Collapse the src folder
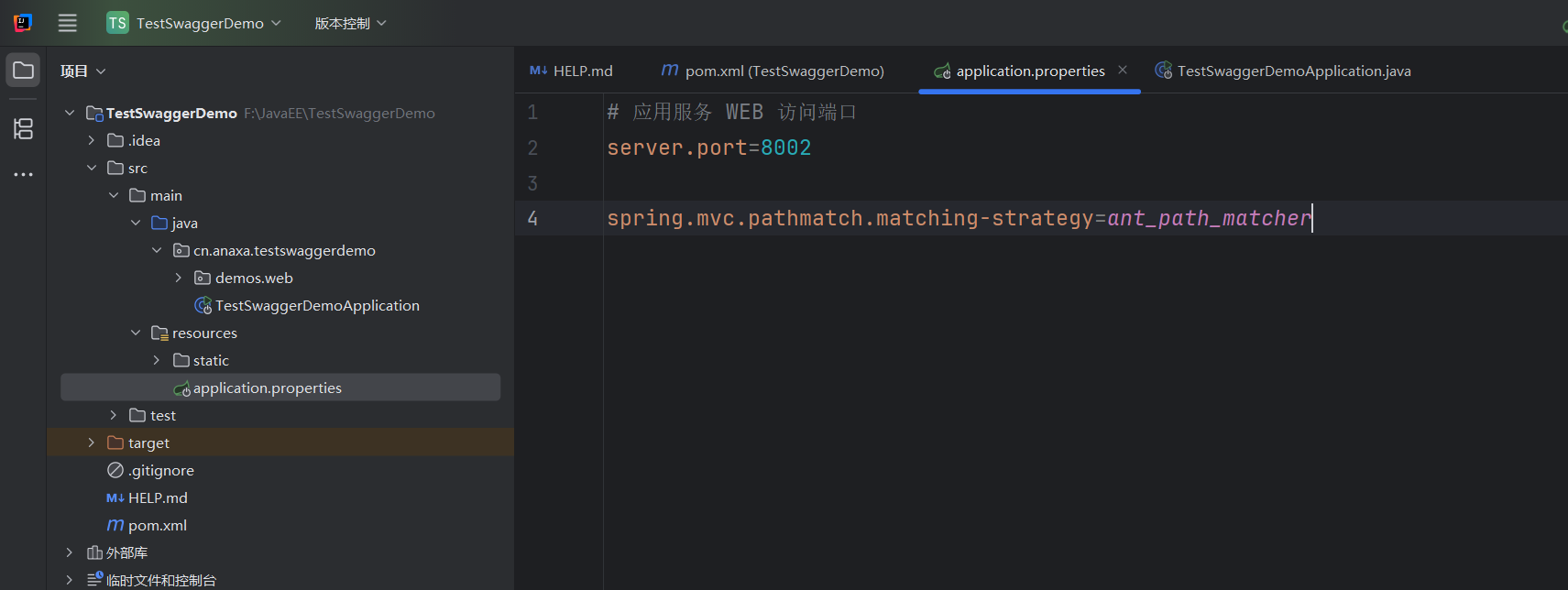This screenshot has width=1568, height=590. (92, 168)
